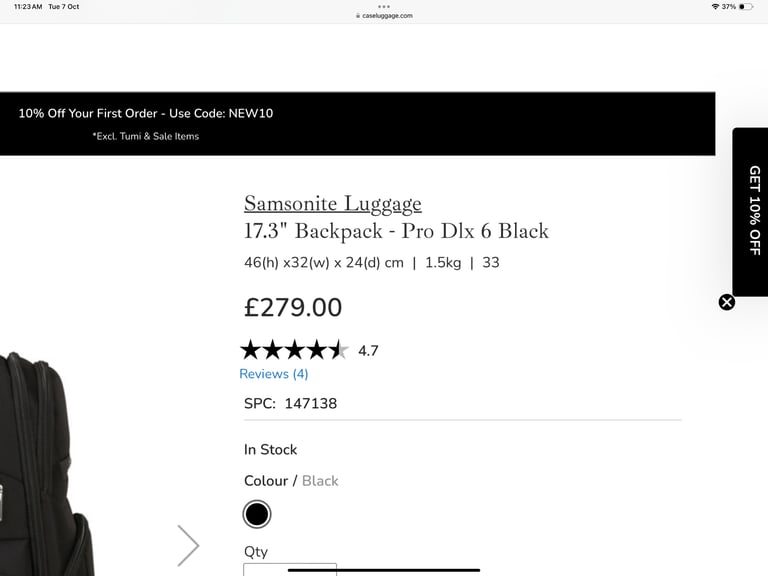The width and height of the screenshot is (768, 576).
Task: Tap the caseluggage.com address text
Action: pos(387,16)
